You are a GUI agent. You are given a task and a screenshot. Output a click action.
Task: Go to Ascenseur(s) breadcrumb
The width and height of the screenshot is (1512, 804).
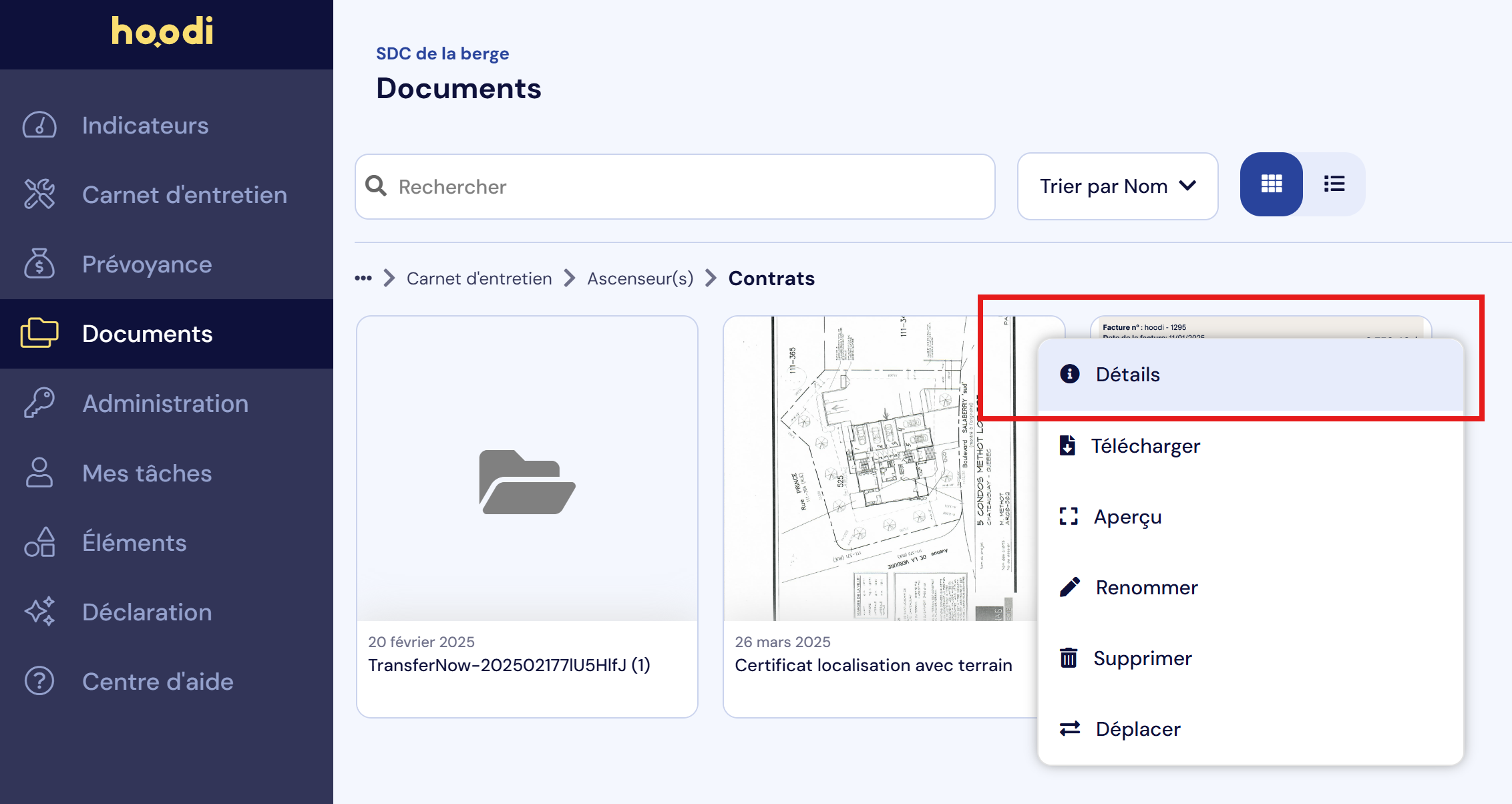tap(640, 278)
